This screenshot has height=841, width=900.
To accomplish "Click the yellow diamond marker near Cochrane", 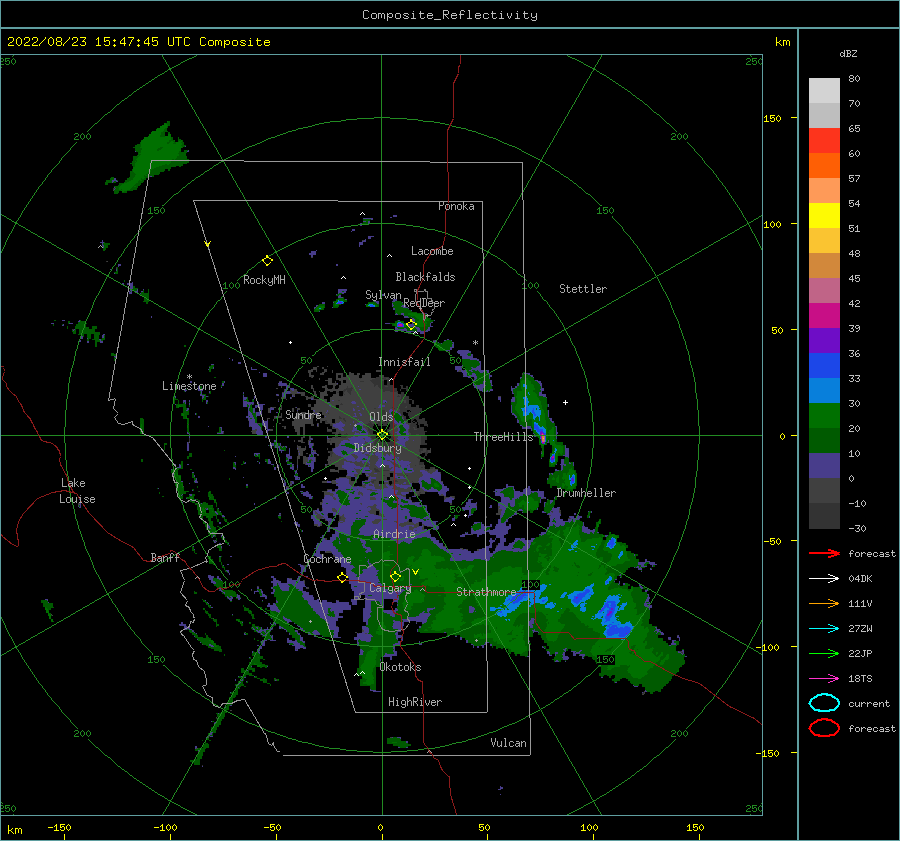I will tap(343, 578).
